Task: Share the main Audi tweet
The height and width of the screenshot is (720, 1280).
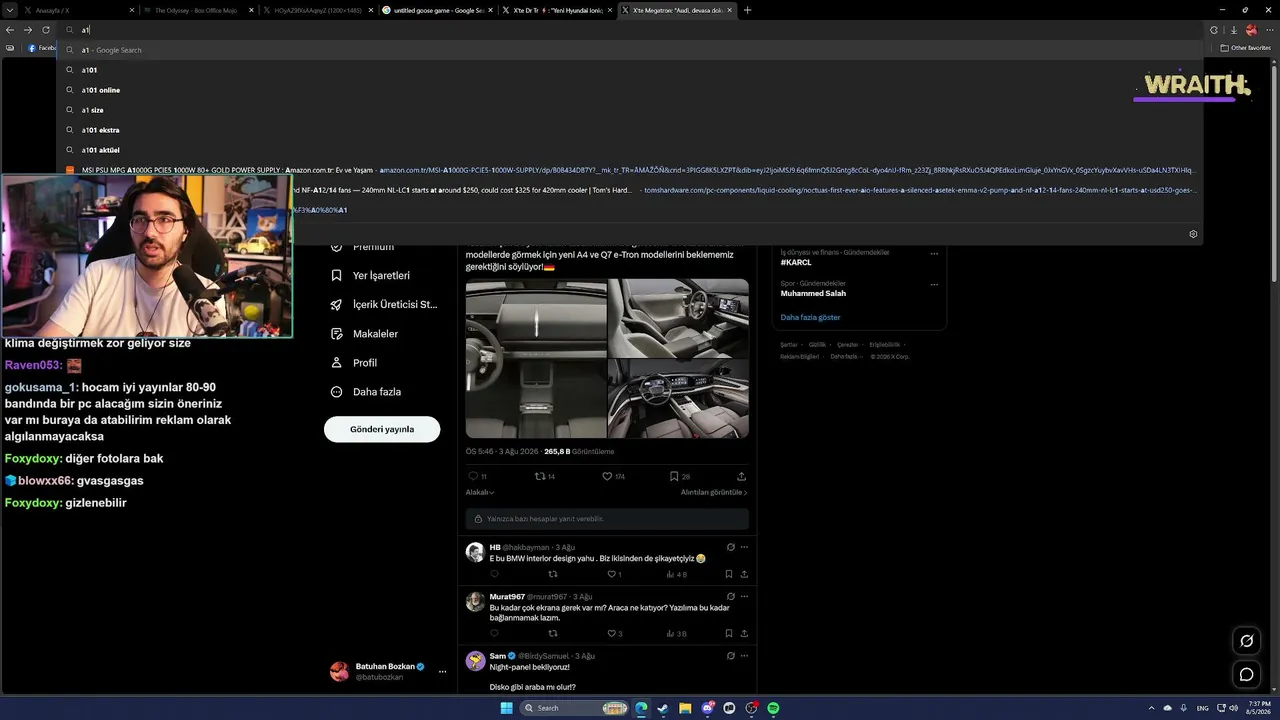Action: [741, 476]
